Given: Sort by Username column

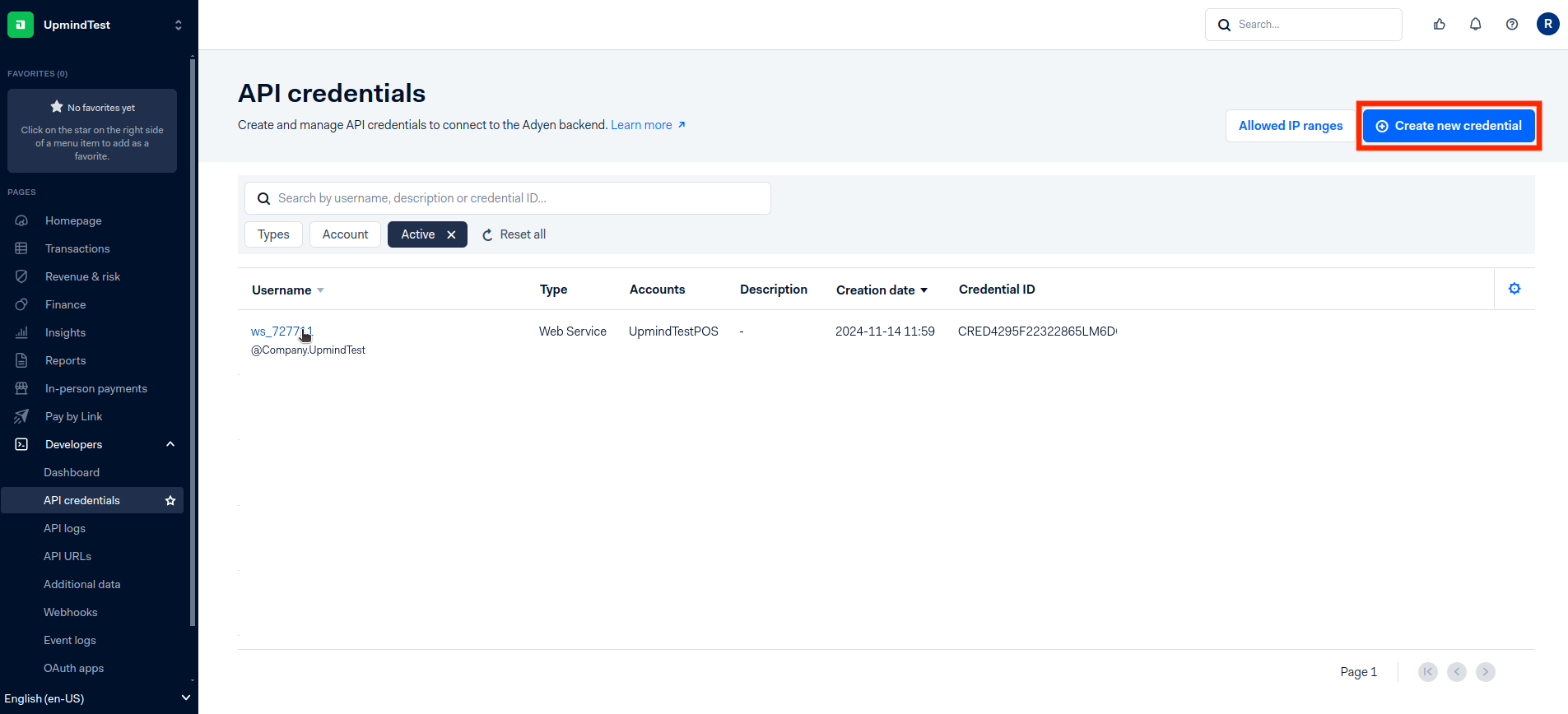Looking at the screenshot, I should [288, 290].
